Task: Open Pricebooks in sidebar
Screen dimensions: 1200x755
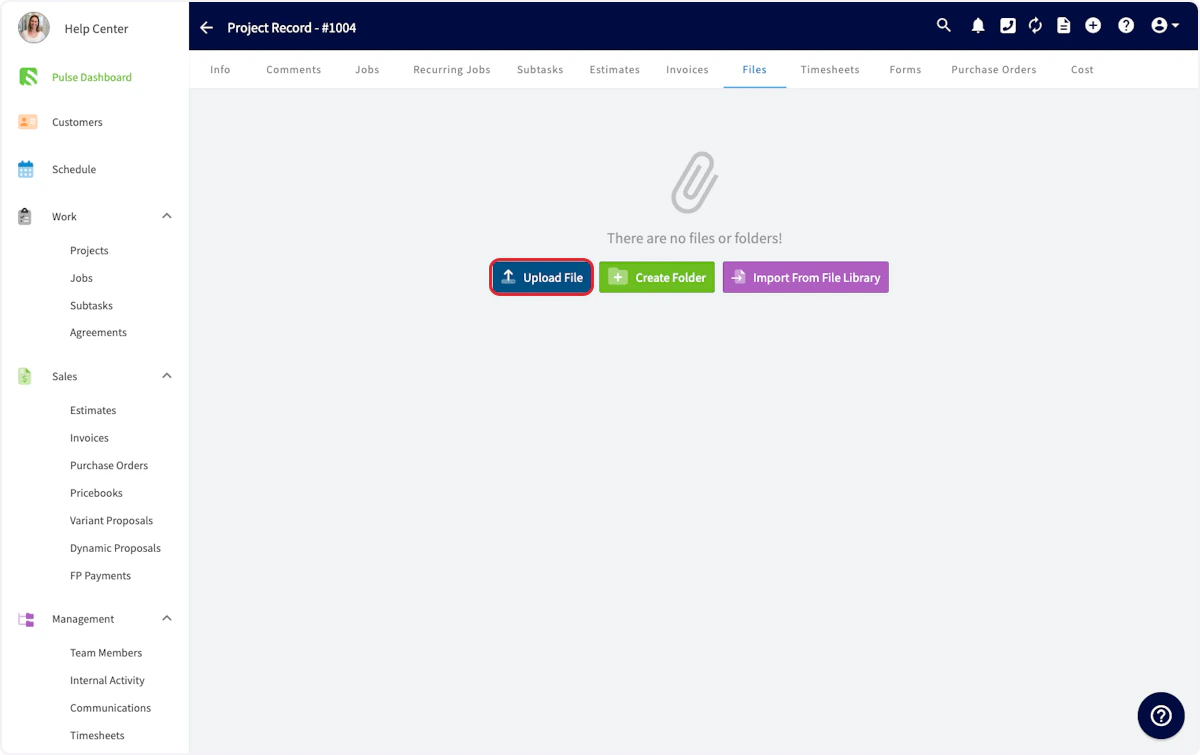Action: (x=96, y=493)
